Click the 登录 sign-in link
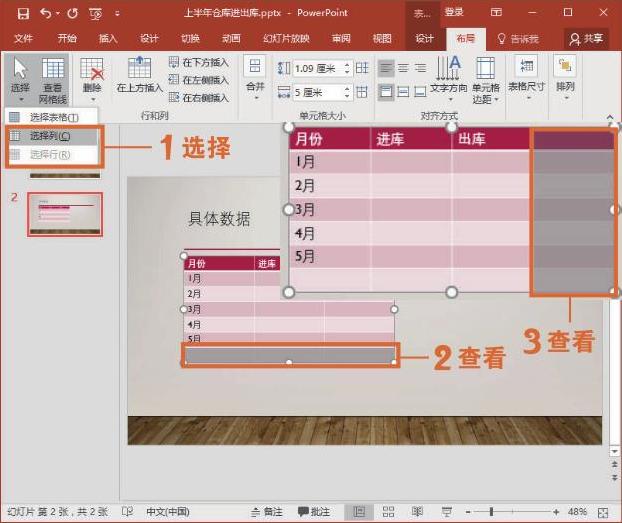Viewport: 622px width, 523px height. click(454, 12)
